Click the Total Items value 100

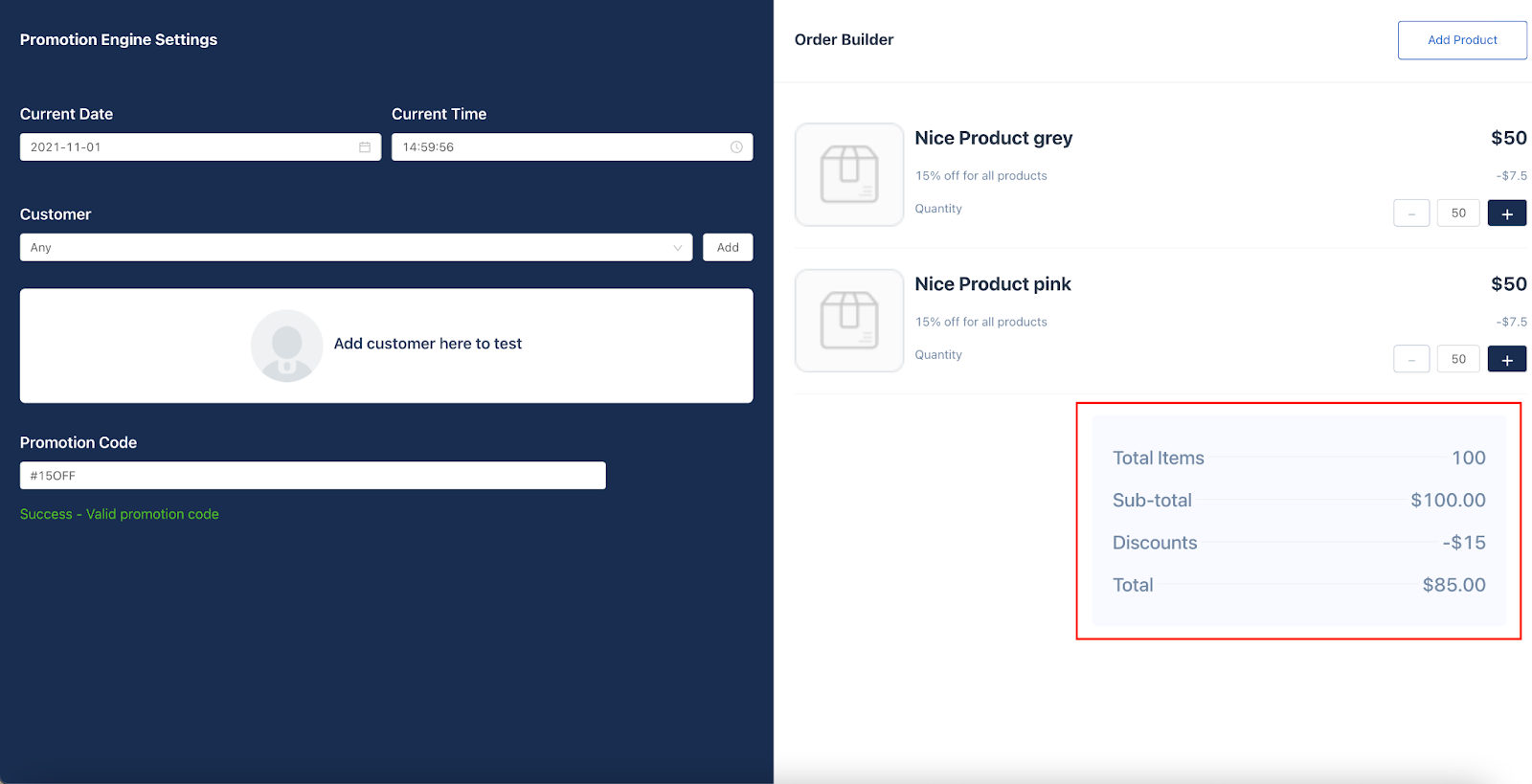(1469, 459)
